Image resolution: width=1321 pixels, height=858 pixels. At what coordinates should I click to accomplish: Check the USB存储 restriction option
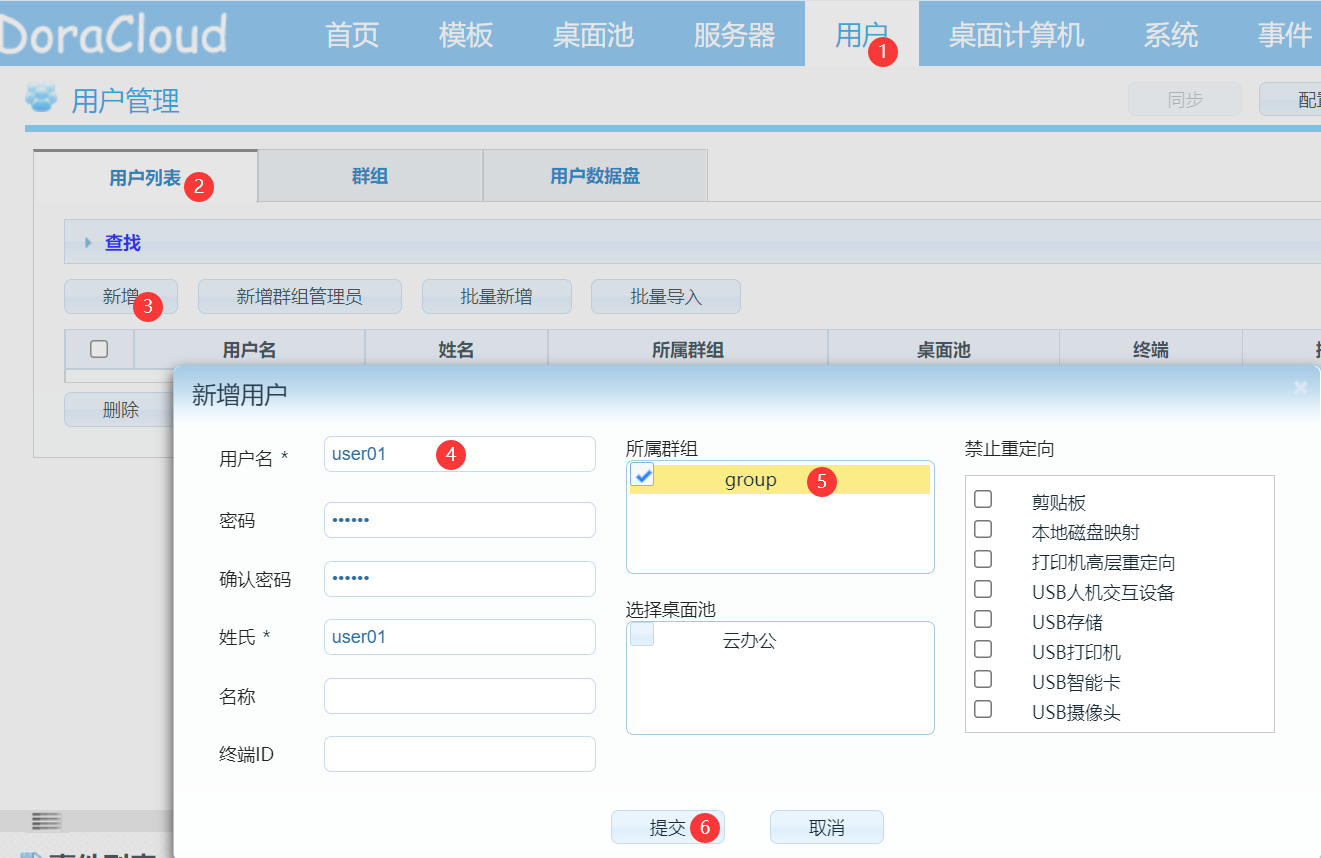983,620
